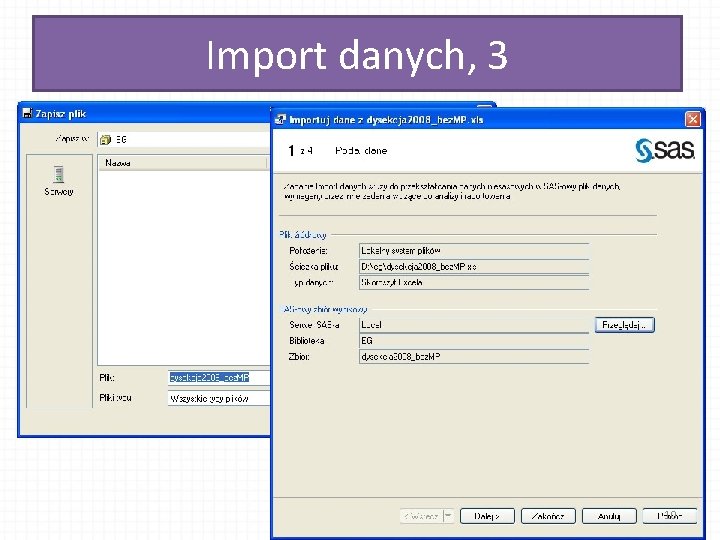Click the Ścieżka pliku path field
The image size is (720, 540).
coord(474,266)
